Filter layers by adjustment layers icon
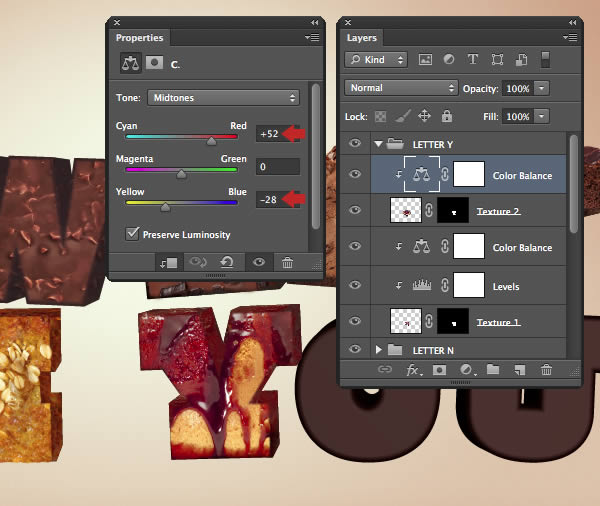Image resolution: width=600 pixels, height=506 pixels. pyautogui.click(x=449, y=59)
